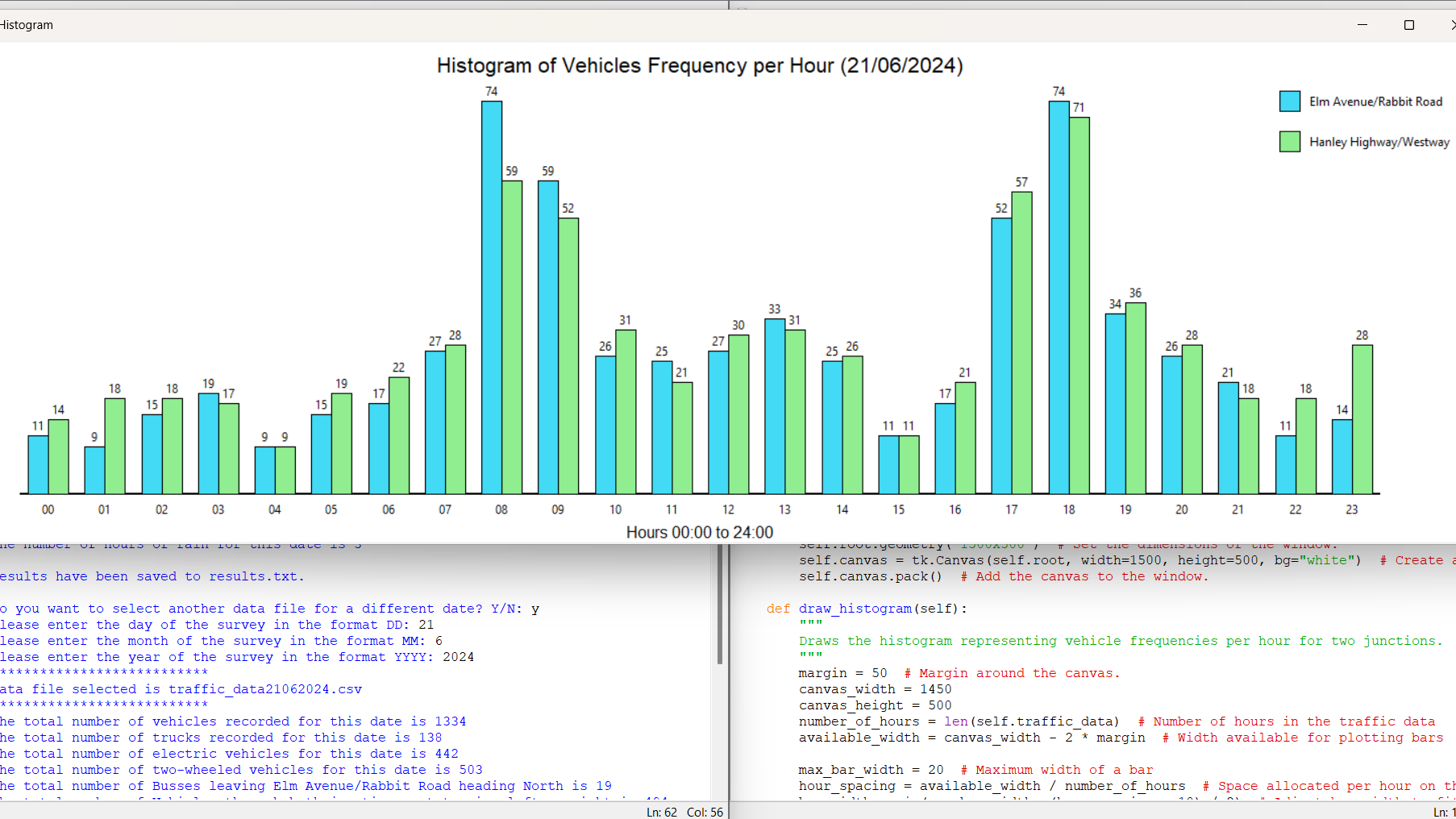
Task: Click the green Hanley Highway/Westway legend swatch
Action: 1288,142
